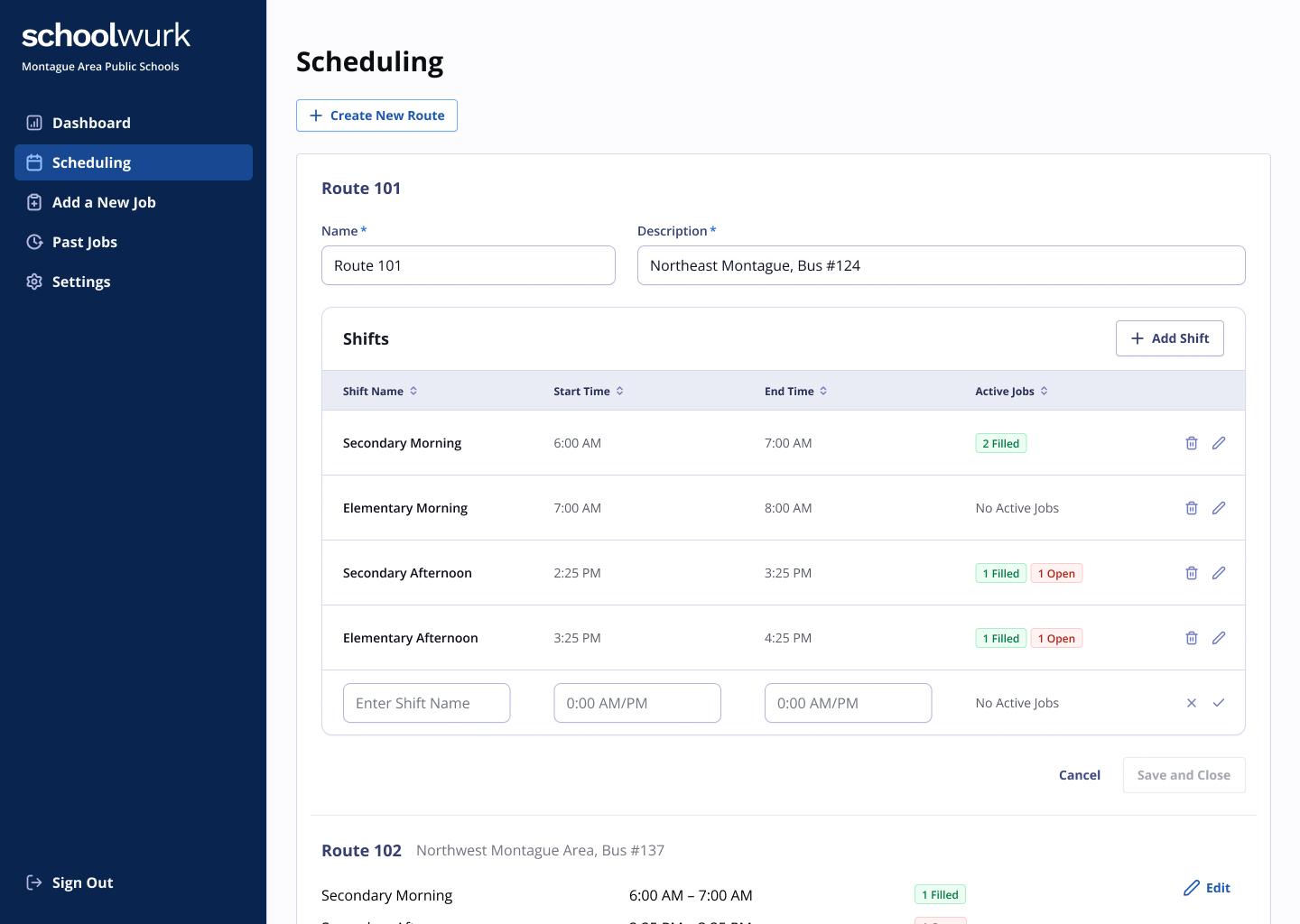Viewport: 1300px width, 924px height.
Task: Open Settings from the sidebar
Action: [x=81, y=282]
